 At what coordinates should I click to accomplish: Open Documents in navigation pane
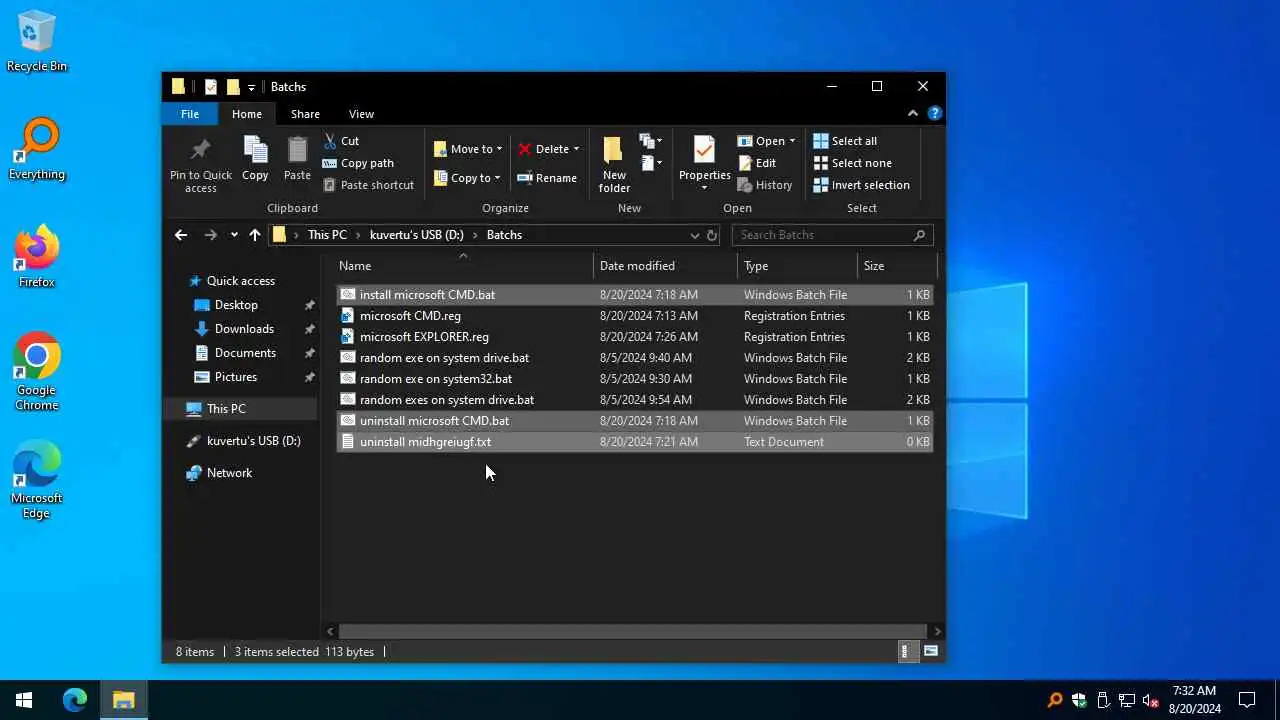pyautogui.click(x=245, y=353)
